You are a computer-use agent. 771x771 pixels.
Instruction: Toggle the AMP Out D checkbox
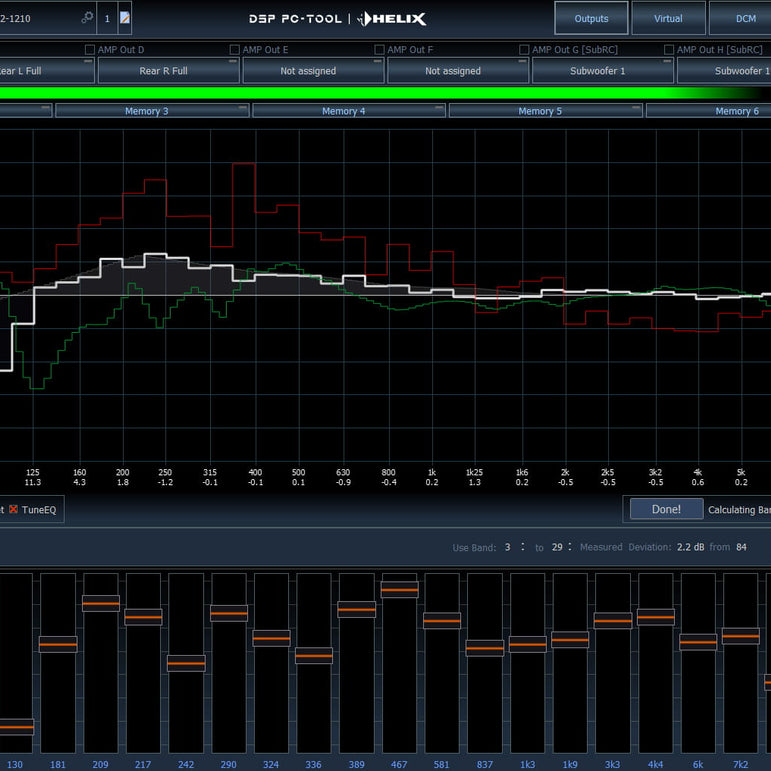90,50
